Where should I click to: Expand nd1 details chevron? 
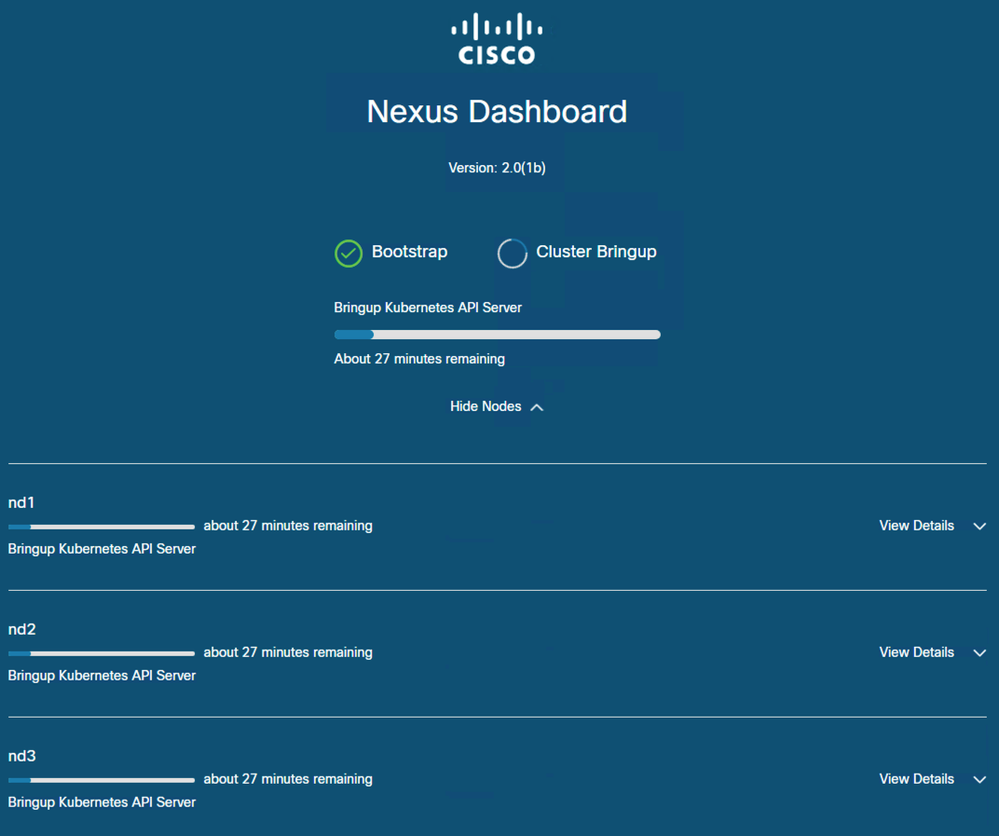tap(980, 526)
